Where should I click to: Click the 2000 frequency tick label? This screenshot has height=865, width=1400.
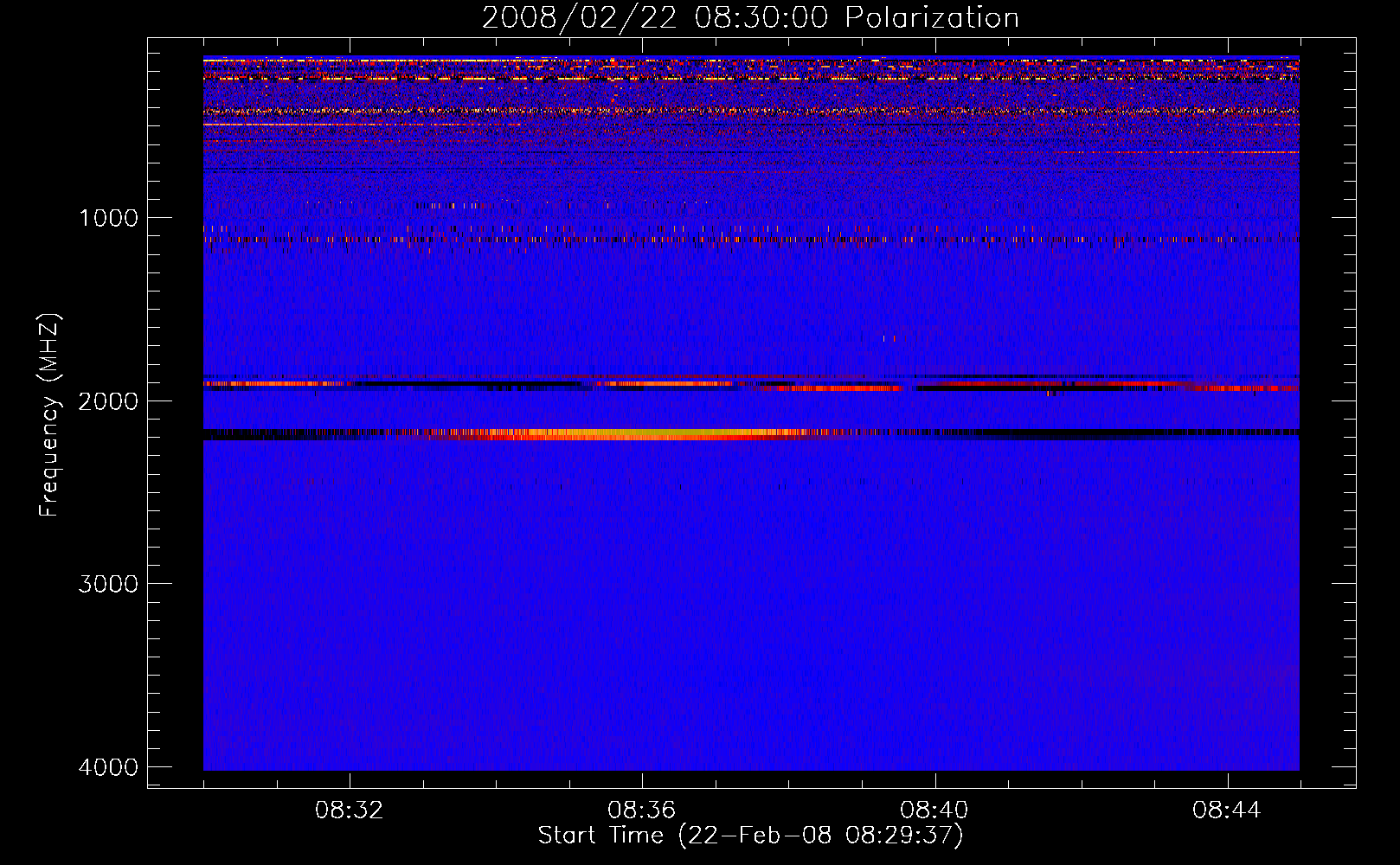pyautogui.click(x=108, y=400)
